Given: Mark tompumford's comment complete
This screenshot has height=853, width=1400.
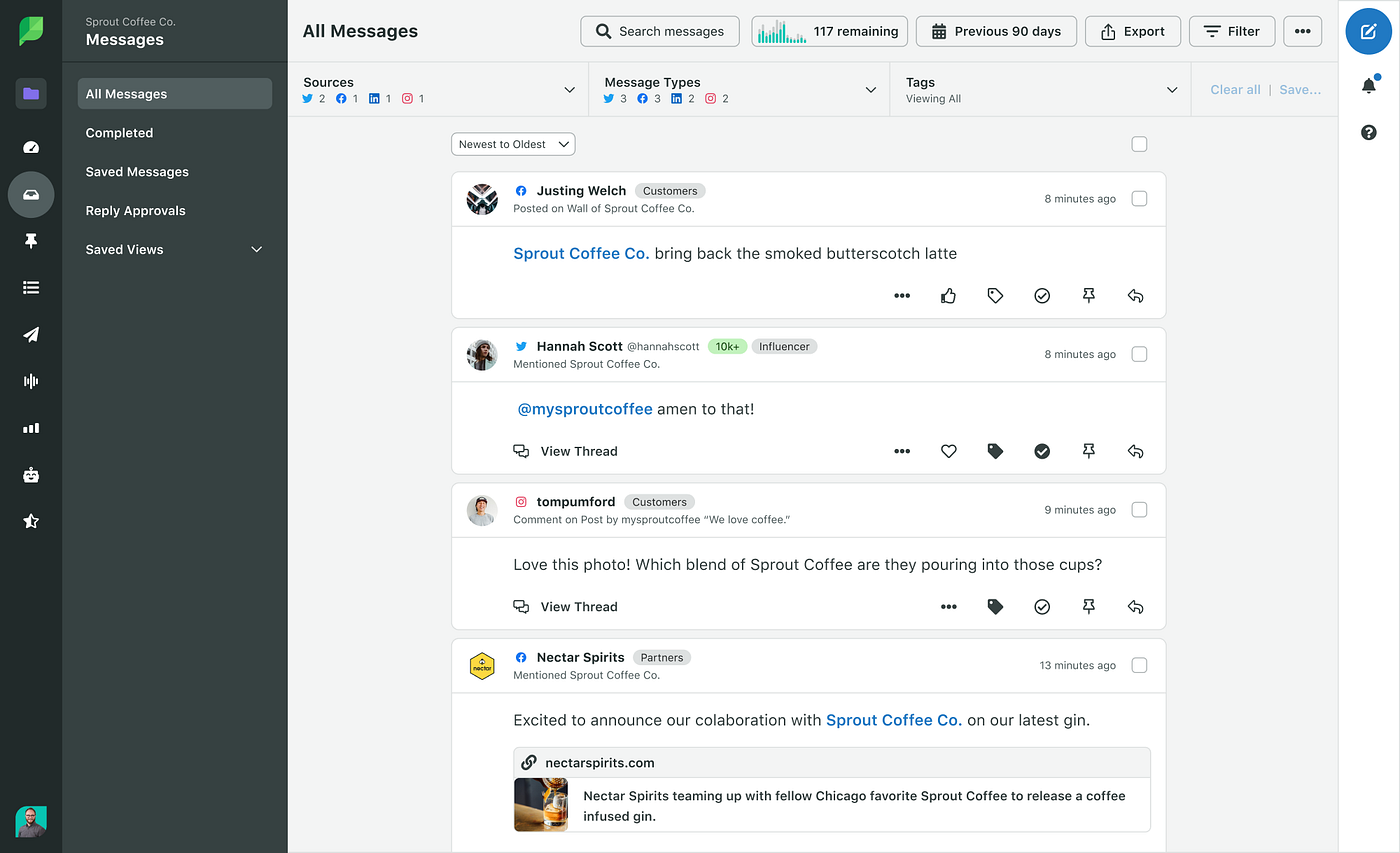Looking at the screenshot, I should pyautogui.click(x=1042, y=607).
